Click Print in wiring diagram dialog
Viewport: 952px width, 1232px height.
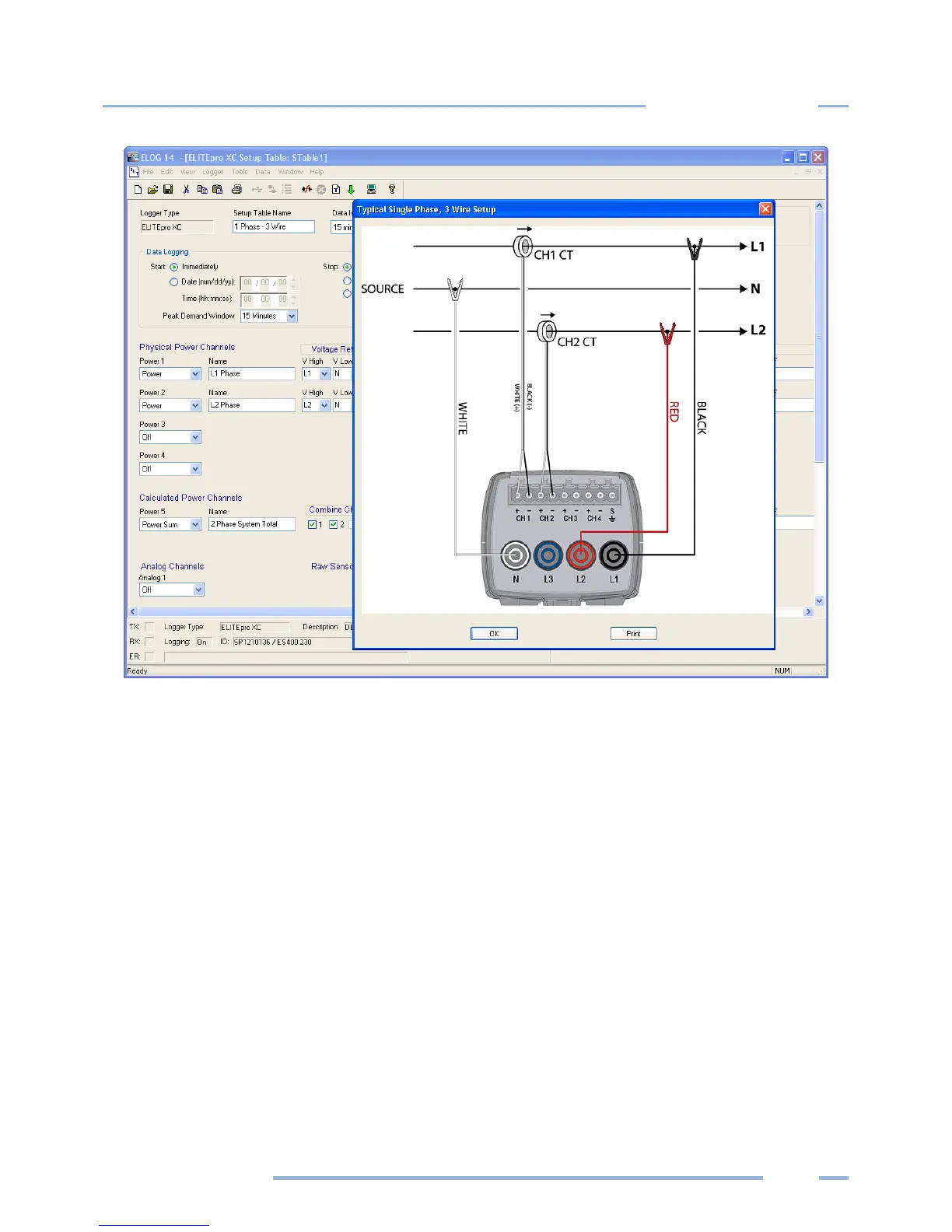coord(633,633)
